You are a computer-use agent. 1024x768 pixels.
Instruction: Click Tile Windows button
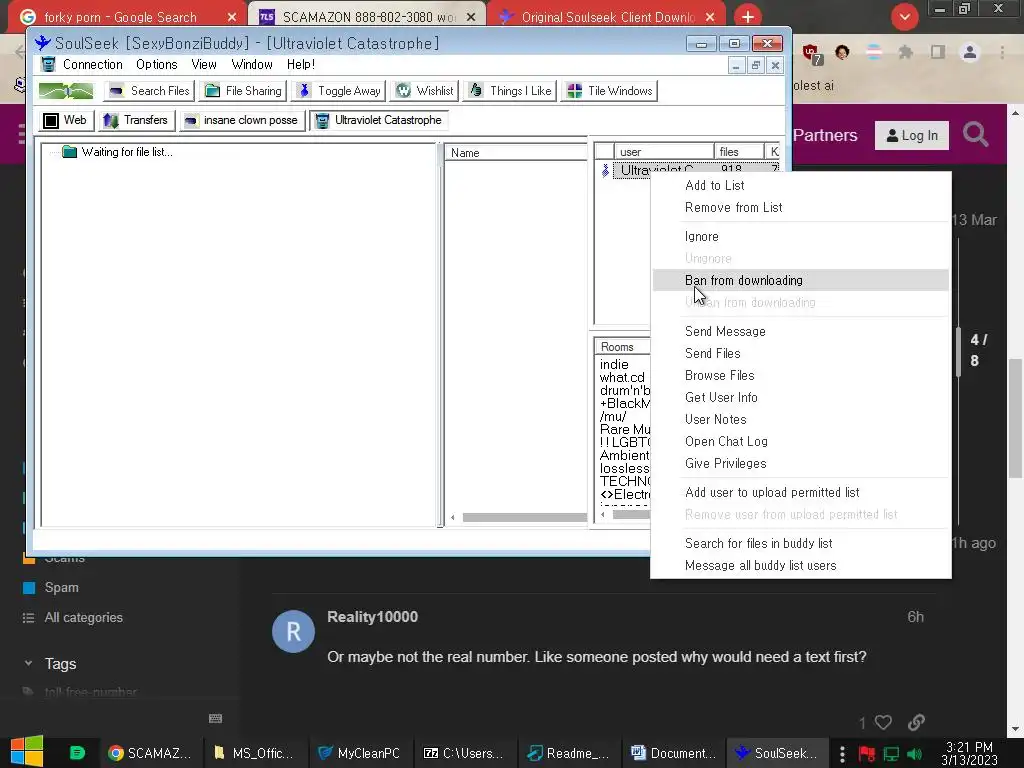pos(609,91)
